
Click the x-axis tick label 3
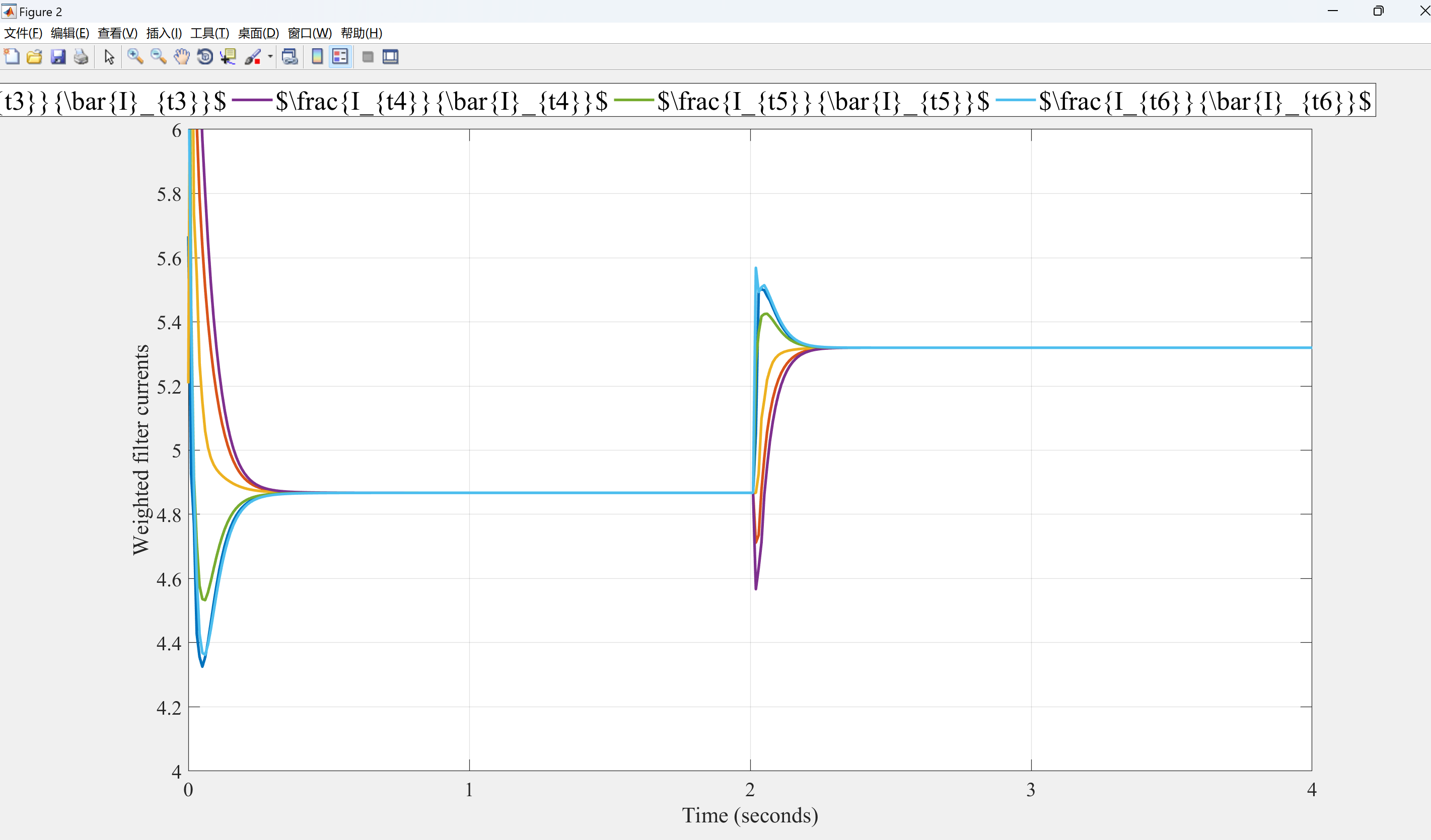tap(1031, 790)
